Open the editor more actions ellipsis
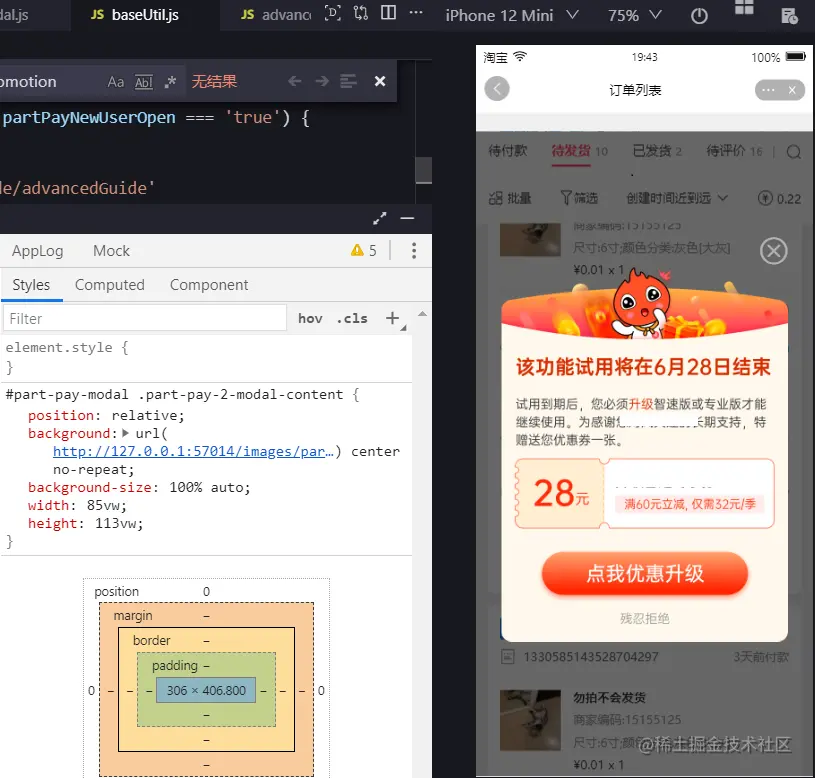 [416, 13]
